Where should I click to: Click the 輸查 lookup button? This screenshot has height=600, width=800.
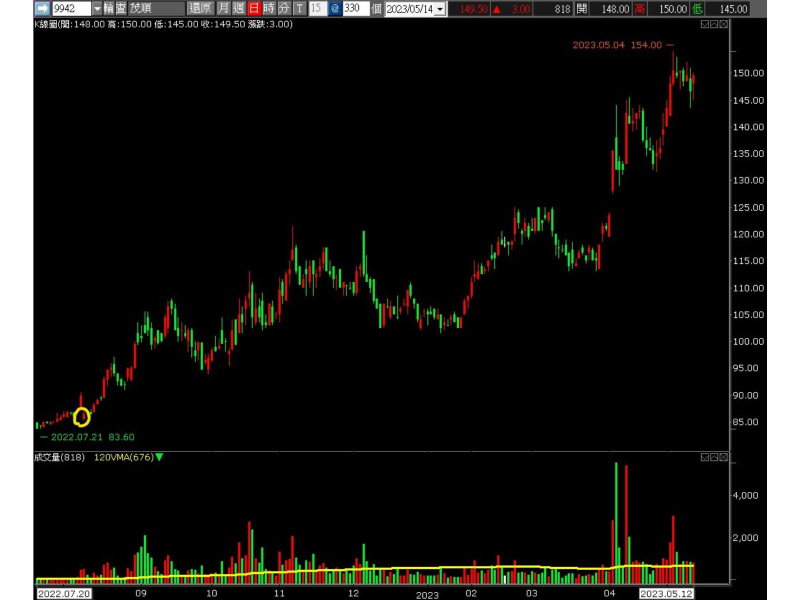point(115,8)
